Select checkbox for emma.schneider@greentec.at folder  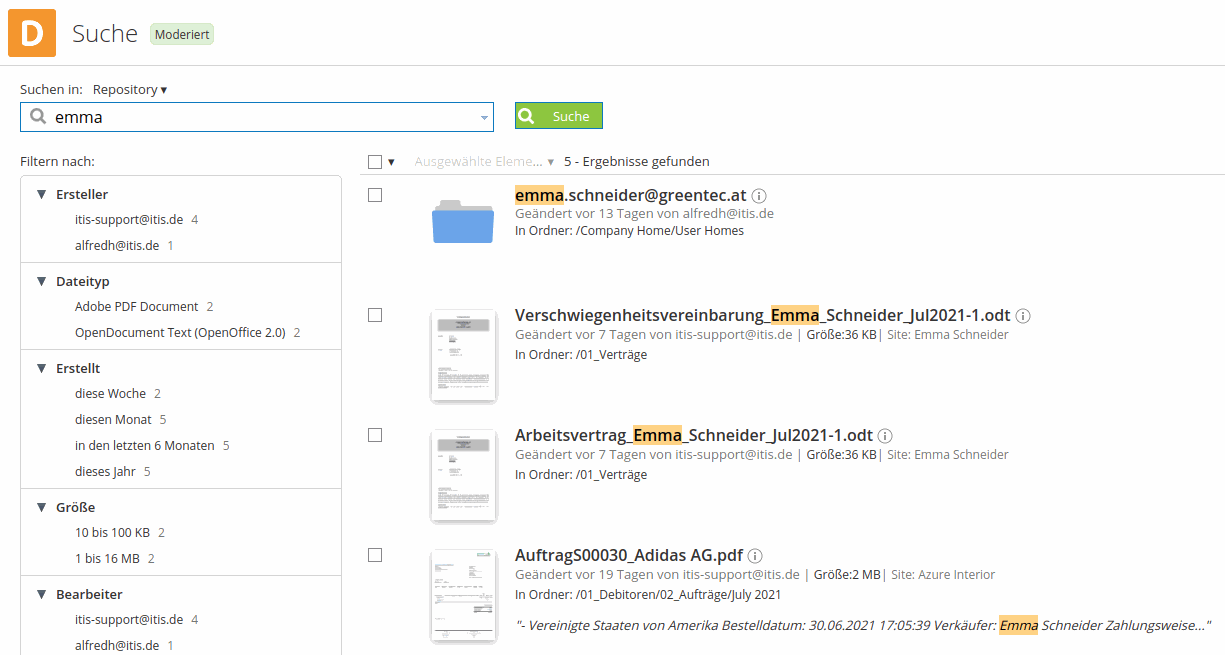(x=375, y=195)
